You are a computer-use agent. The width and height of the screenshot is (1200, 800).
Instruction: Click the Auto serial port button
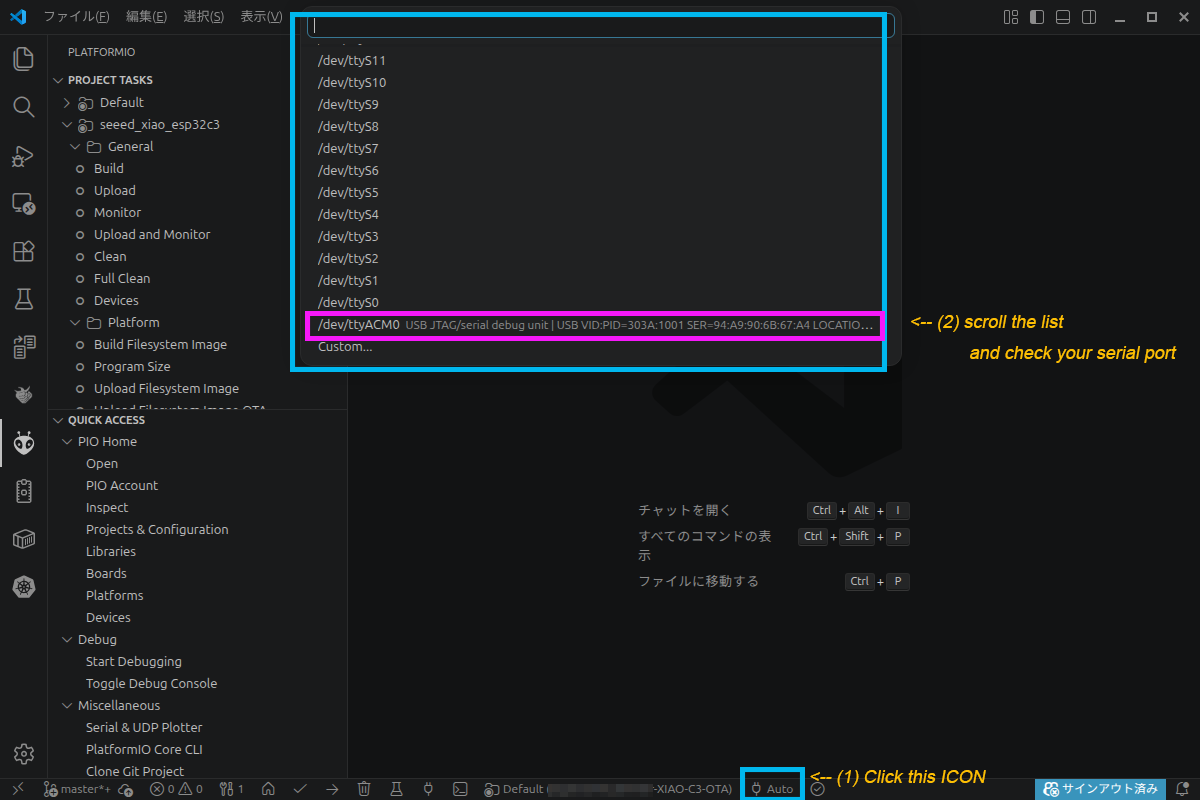[x=772, y=789]
